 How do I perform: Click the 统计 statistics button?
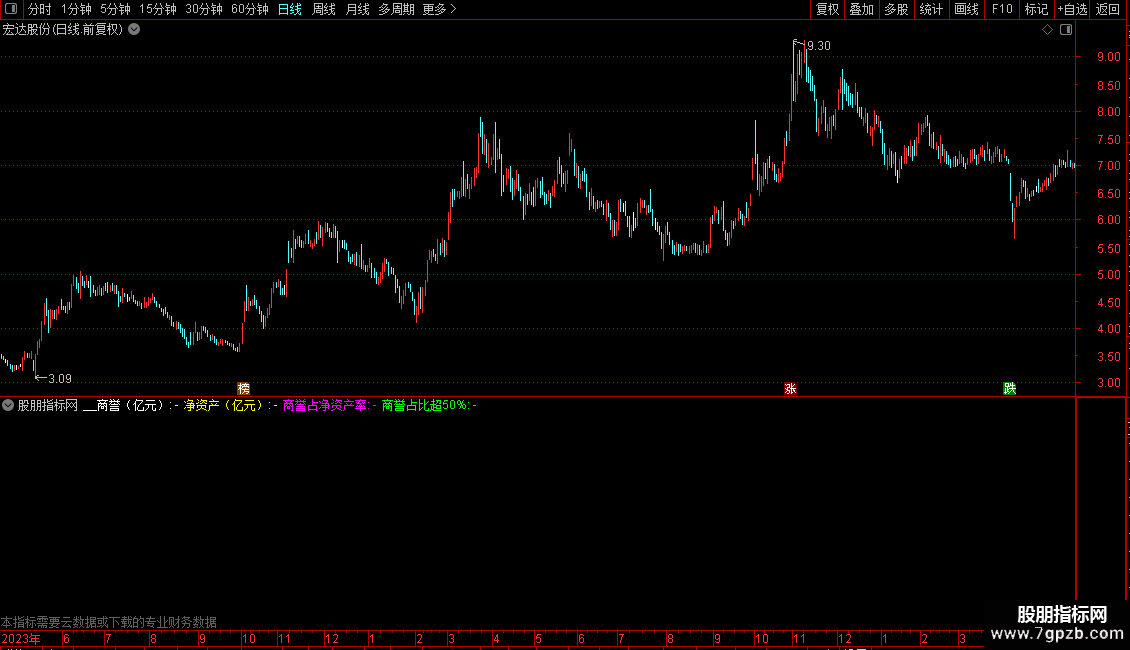(x=930, y=9)
